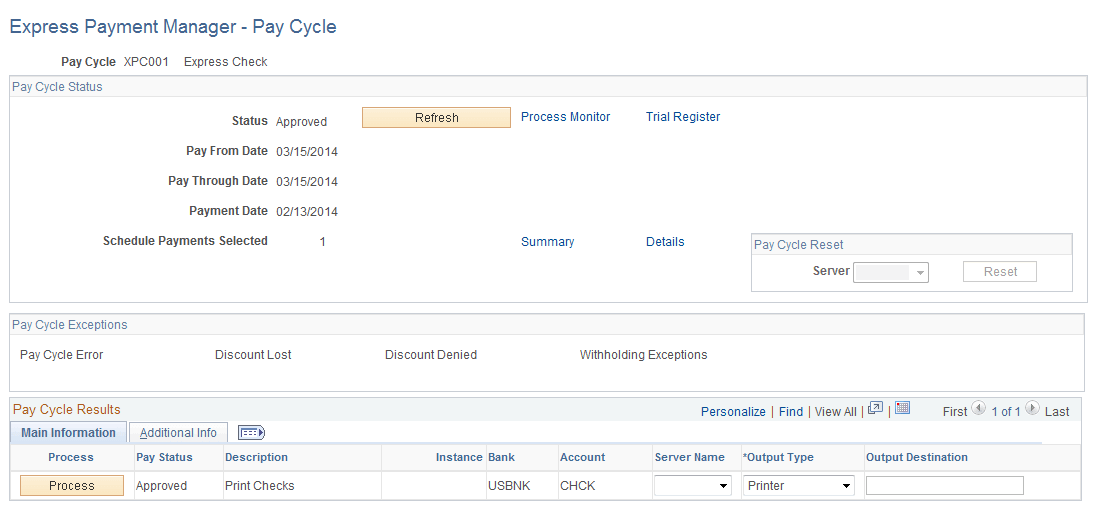
Task: Select the Payment Date value '02/13/2014'
Action: [x=306, y=211]
